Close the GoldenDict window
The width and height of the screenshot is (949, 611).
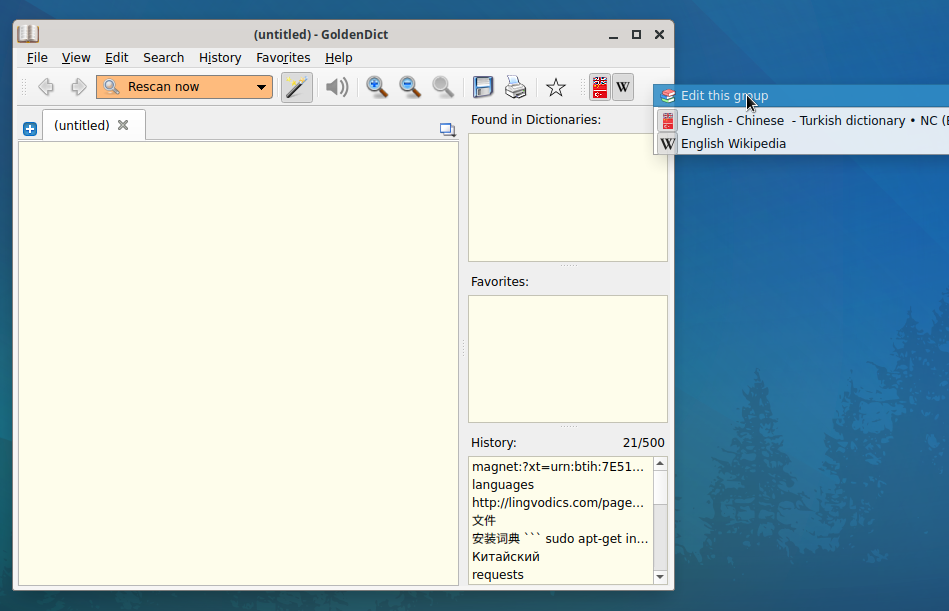click(660, 35)
